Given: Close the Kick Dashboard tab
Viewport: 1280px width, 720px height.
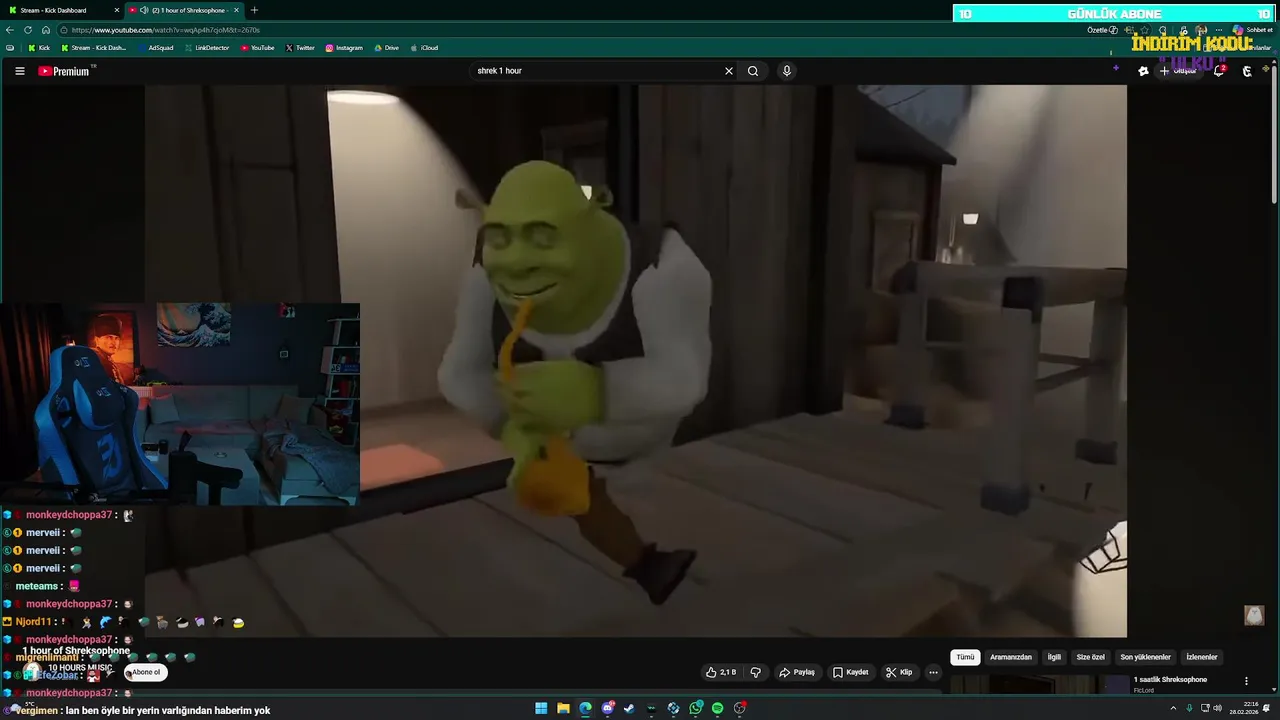Looking at the screenshot, I should pyautogui.click(x=117, y=10).
